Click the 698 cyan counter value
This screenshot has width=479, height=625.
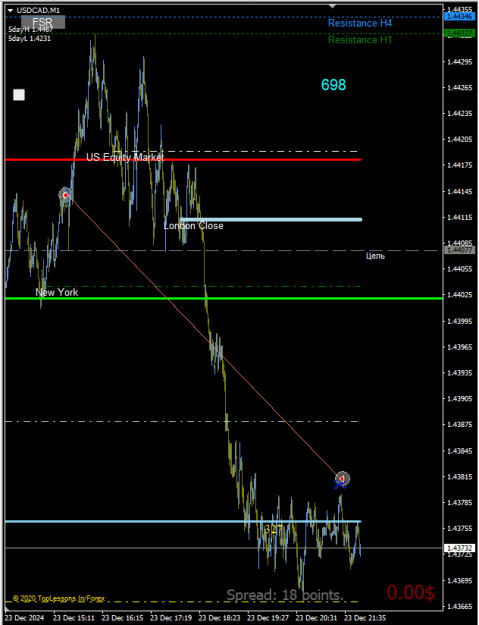click(x=334, y=85)
